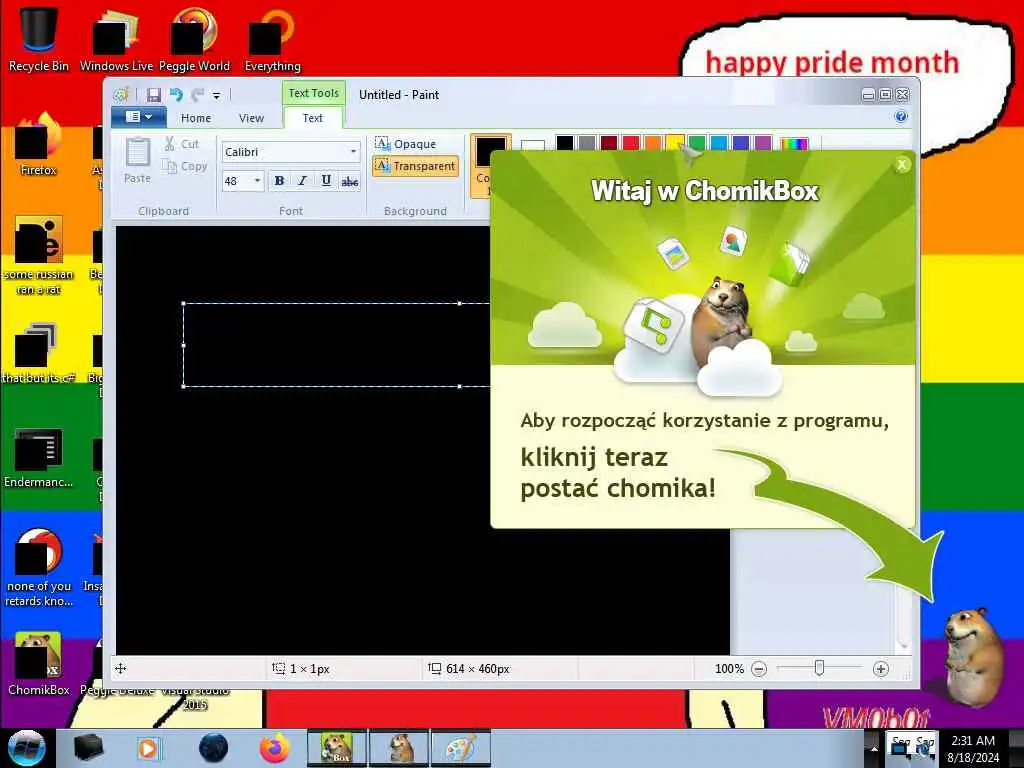Click the media player taskbar icon
The height and width of the screenshot is (768, 1024).
pos(148,748)
